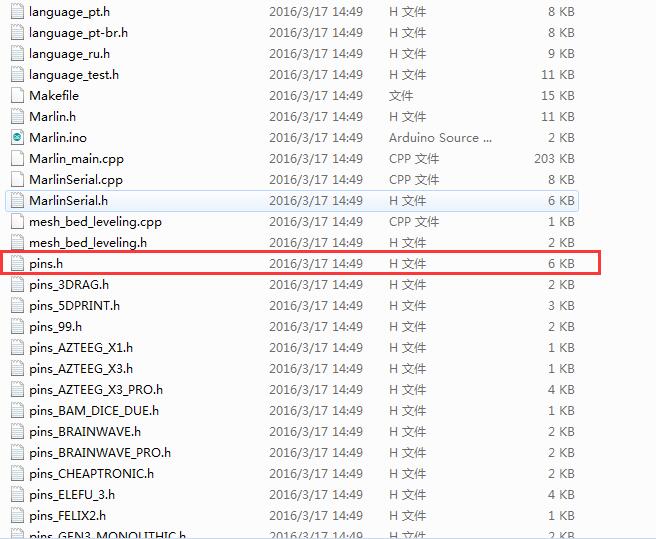Click the 203 KB size of Marlin_main.cpp

[554, 159]
